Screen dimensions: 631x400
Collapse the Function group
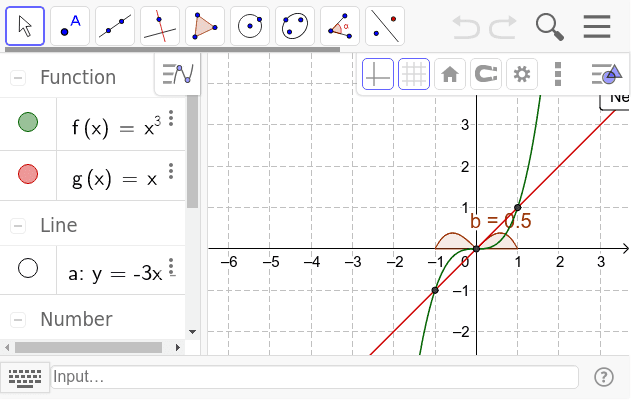click(18, 78)
